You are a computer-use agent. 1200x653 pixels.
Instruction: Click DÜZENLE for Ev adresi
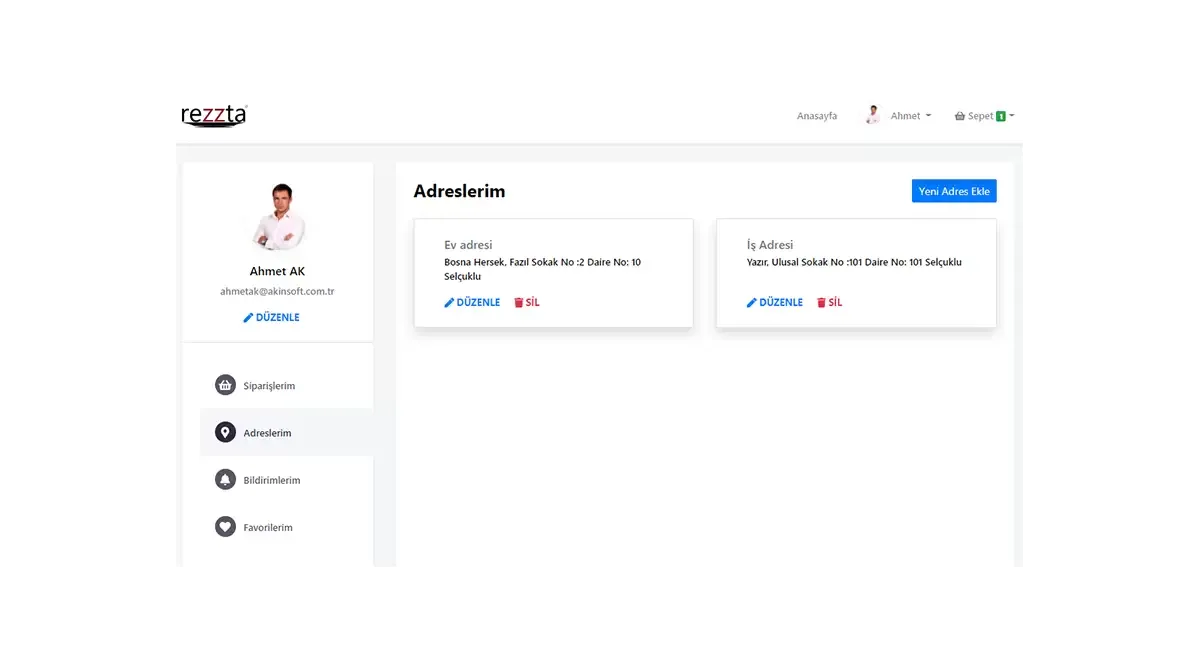click(472, 302)
